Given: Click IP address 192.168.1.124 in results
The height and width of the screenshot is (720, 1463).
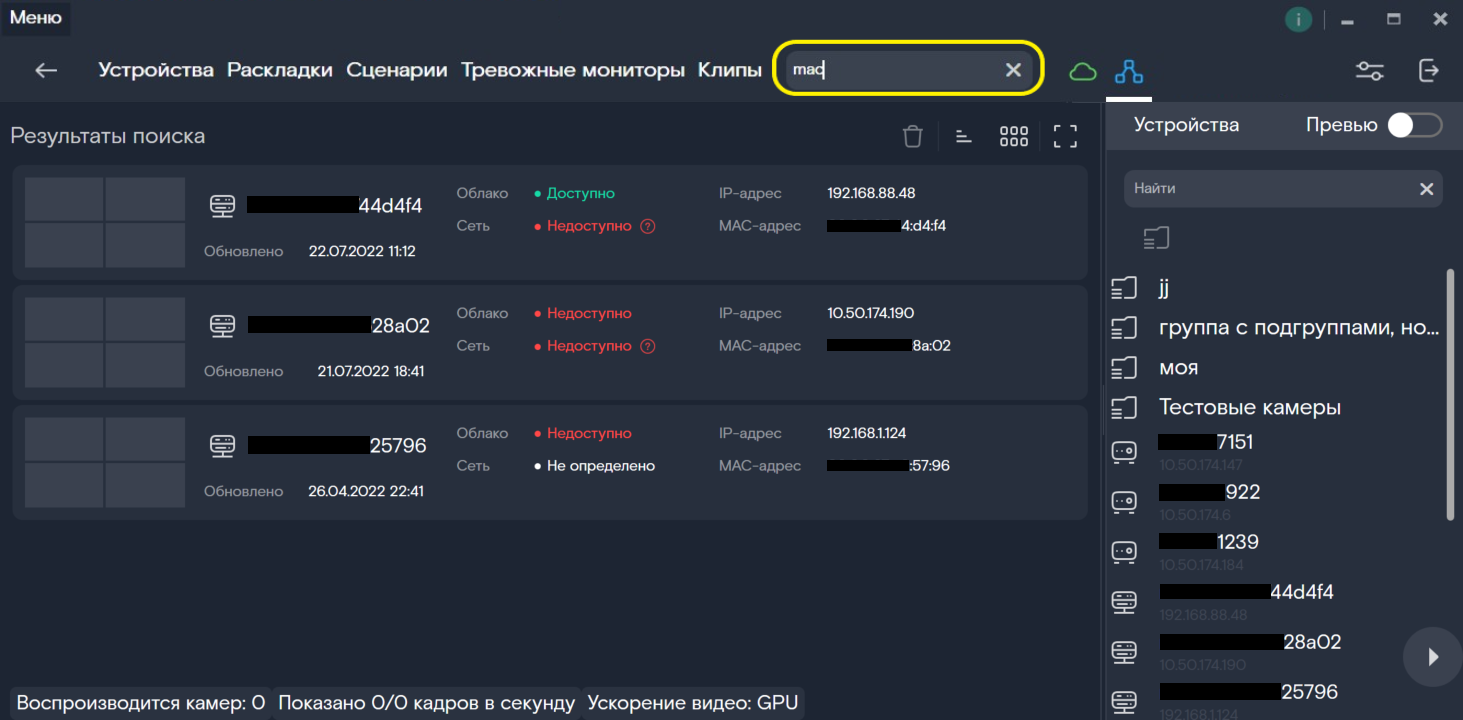Looking at the screenshot, I should point(867,433).
